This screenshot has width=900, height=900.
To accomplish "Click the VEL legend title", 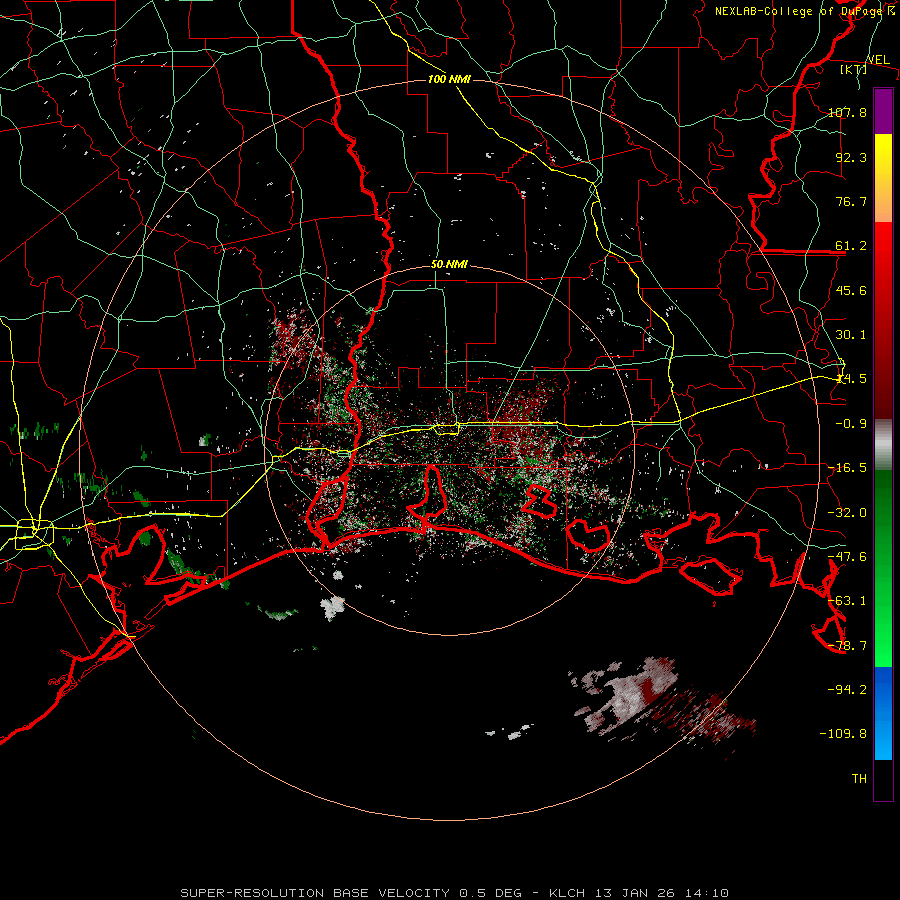I will pos(878,60).
